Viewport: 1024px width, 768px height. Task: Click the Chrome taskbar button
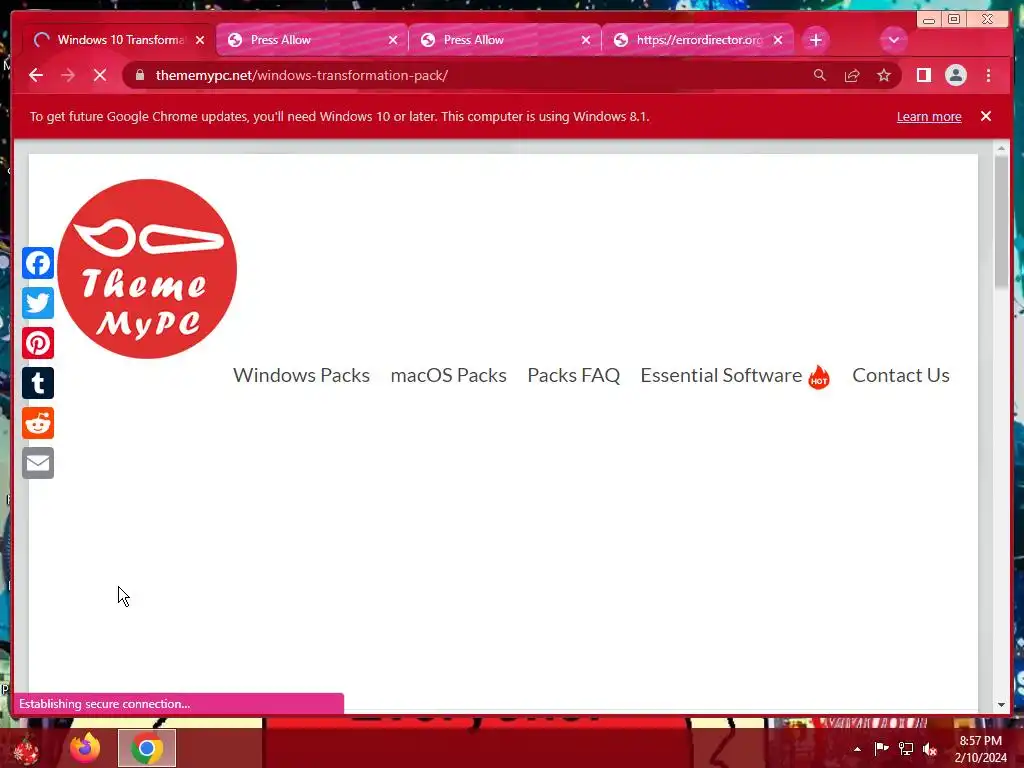point(147,748)
